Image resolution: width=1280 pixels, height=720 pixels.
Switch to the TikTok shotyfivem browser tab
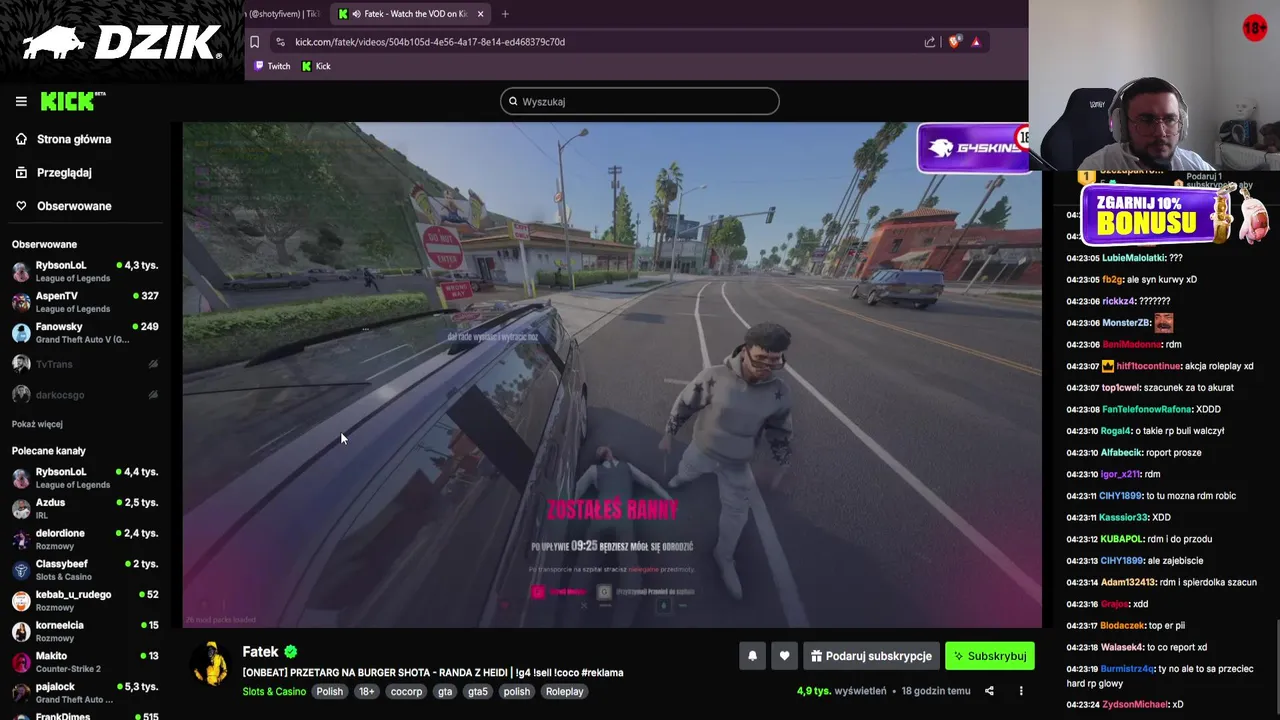283,14
